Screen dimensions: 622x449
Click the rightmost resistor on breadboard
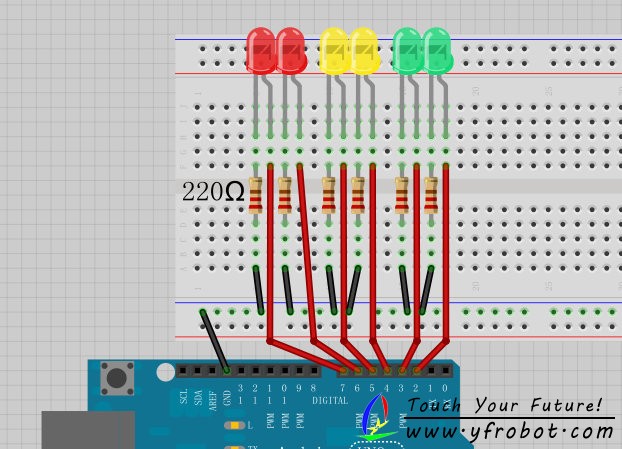coord(431,195)
